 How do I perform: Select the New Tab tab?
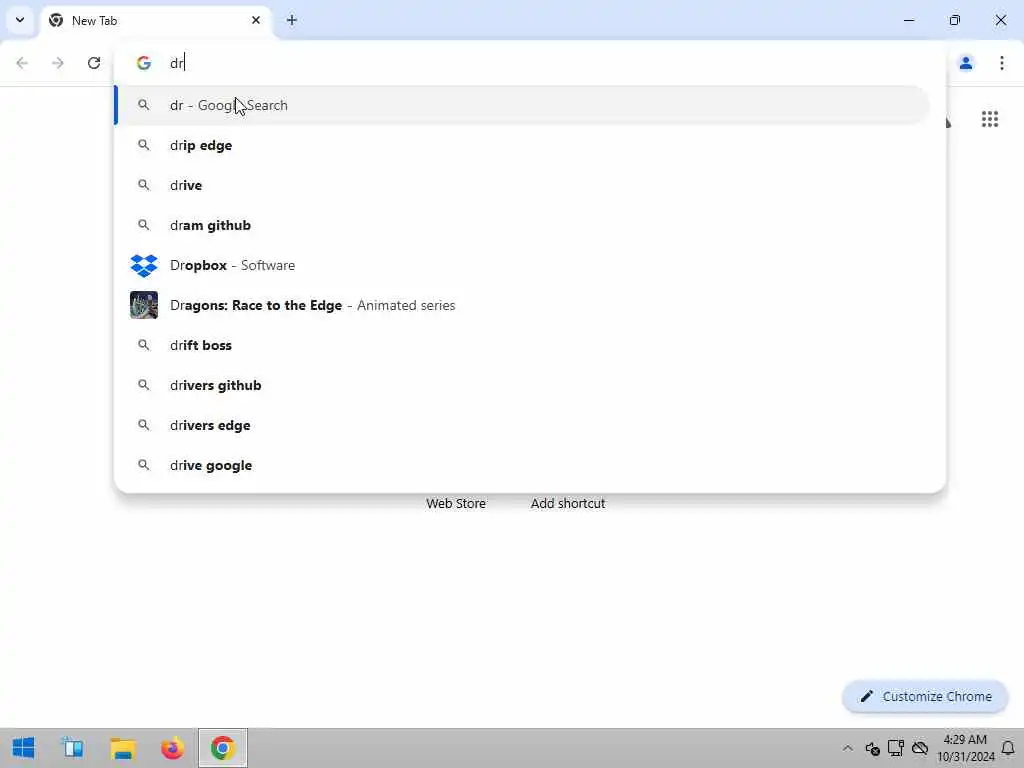click(155, 20)
